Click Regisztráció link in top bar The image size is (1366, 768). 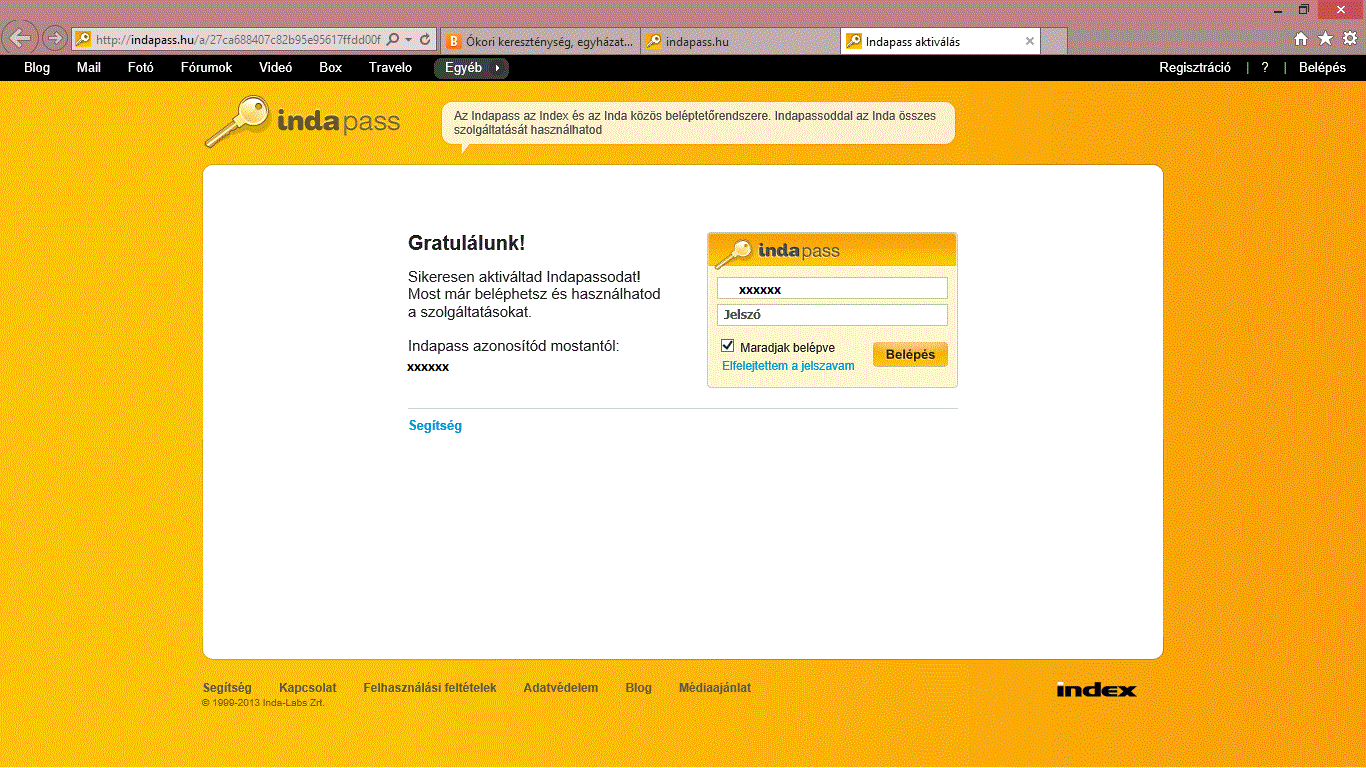pos(1195,68)
